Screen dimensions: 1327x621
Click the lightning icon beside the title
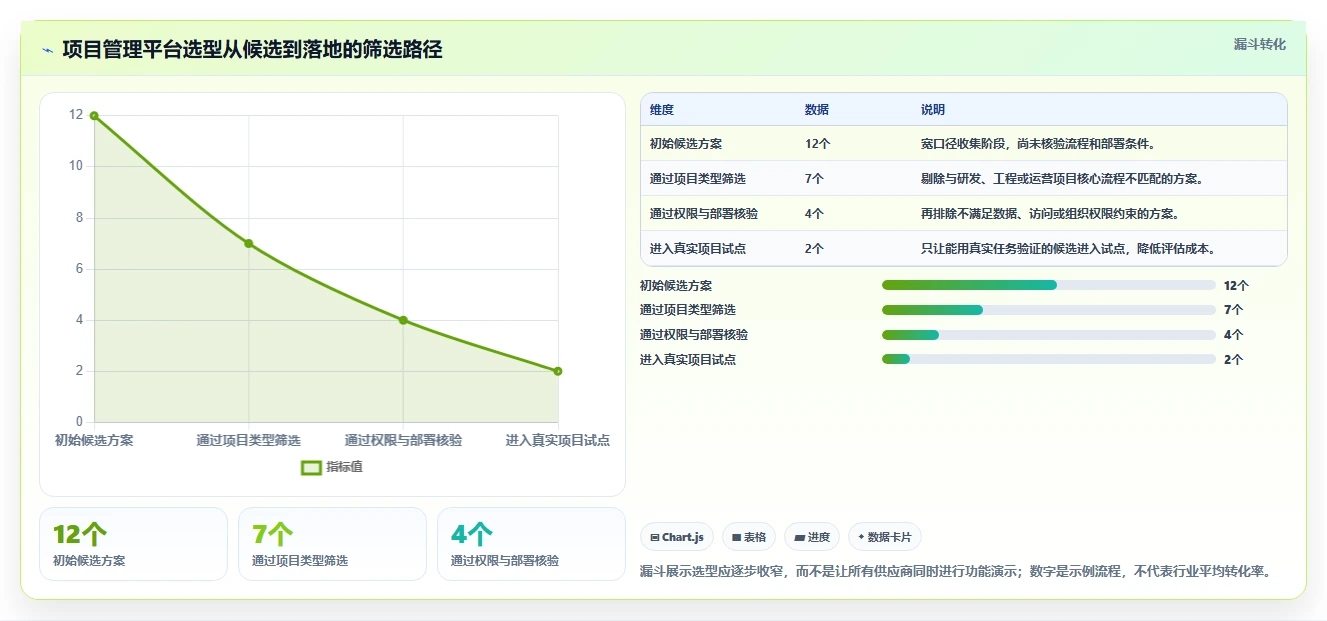click(x=47, y=50)
